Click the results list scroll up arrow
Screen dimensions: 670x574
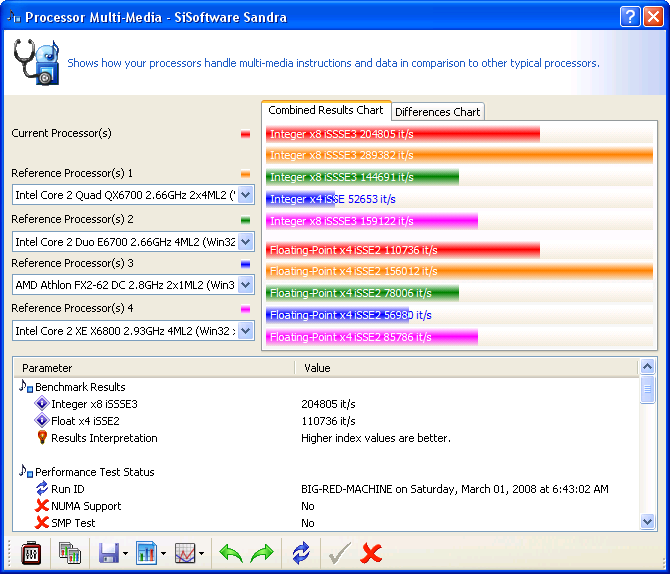[x=647, y=366]
